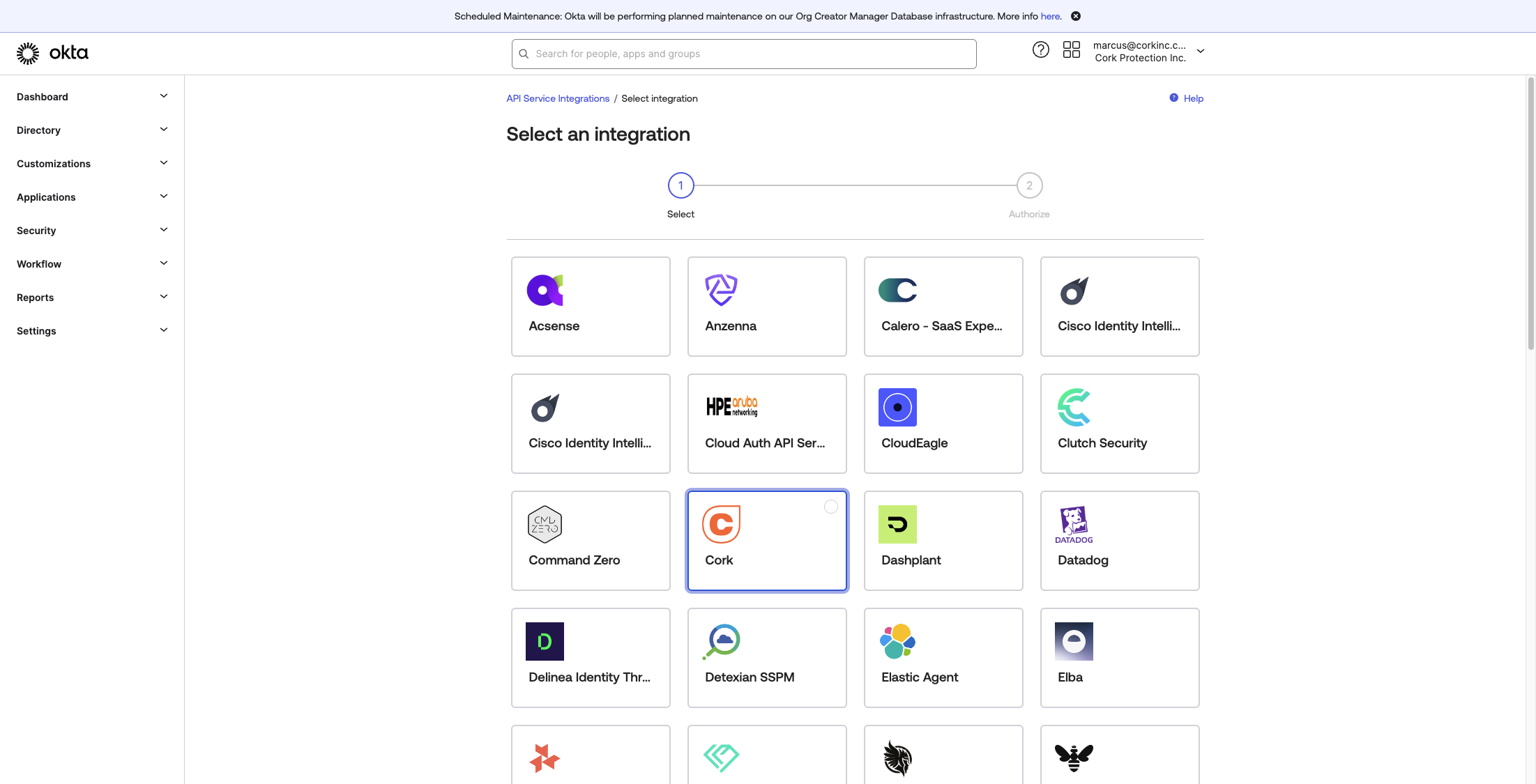Choose the Clutch Security logo

point(1074,407)
